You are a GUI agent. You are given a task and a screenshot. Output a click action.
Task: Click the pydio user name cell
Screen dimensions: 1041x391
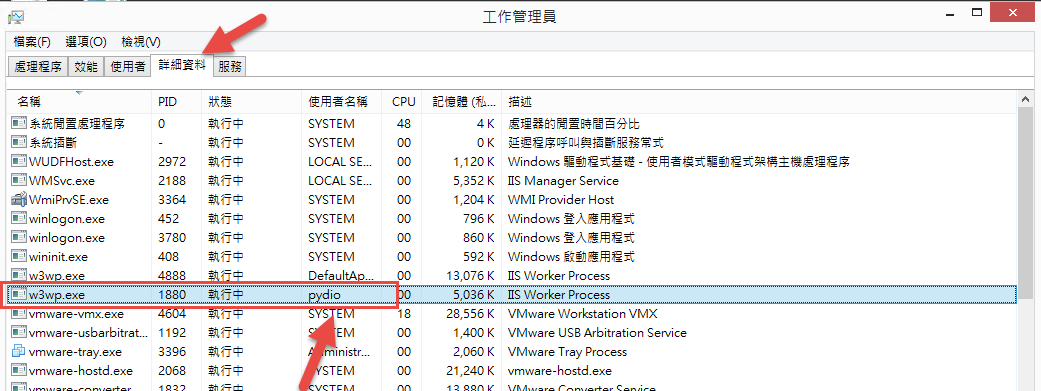[x=324, y=294]
